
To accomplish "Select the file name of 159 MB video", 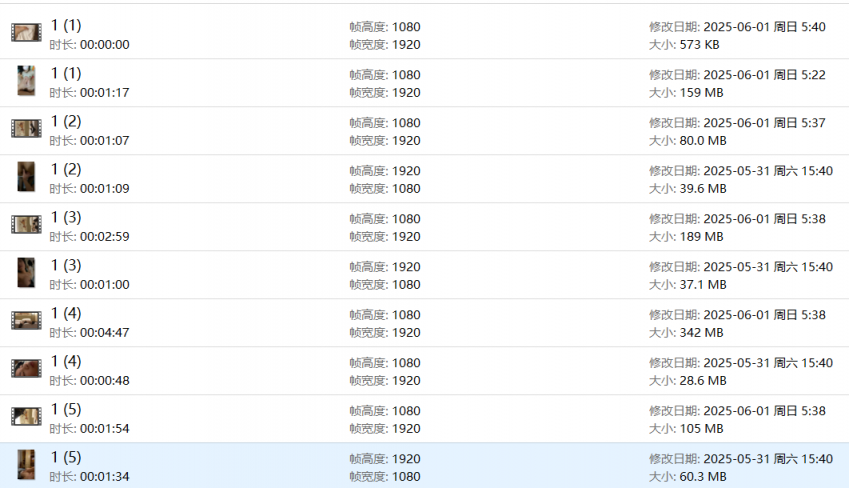I will 66,73.
